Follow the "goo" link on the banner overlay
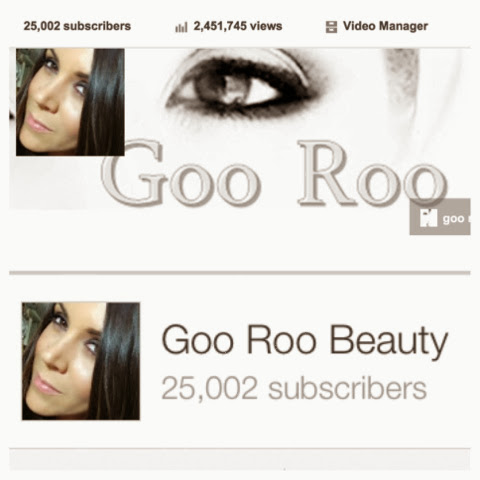Viewport: 480px width, 480px height. tap(454, 219)
